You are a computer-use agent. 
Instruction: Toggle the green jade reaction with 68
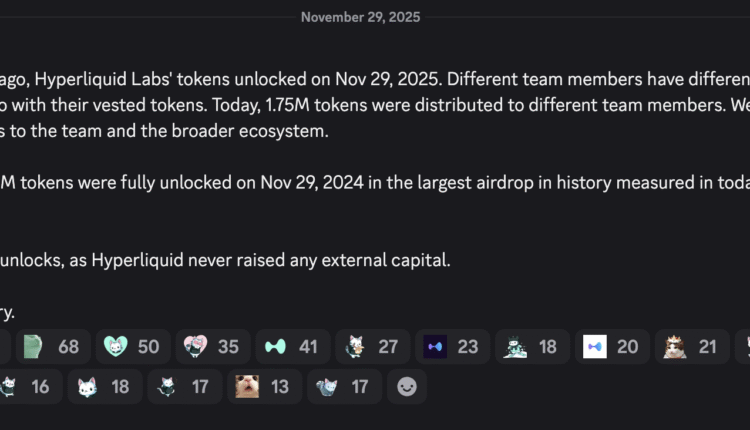[x=53, y=347]
